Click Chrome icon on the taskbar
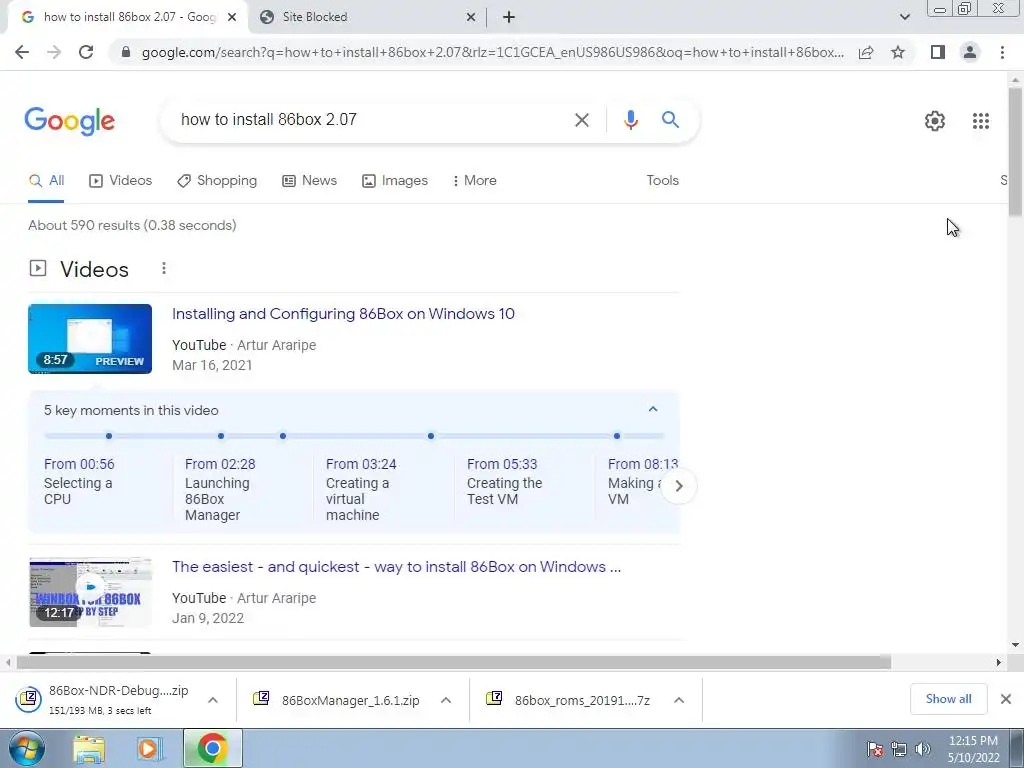Viewport: 1024px width, 768px height. (212, 748)
